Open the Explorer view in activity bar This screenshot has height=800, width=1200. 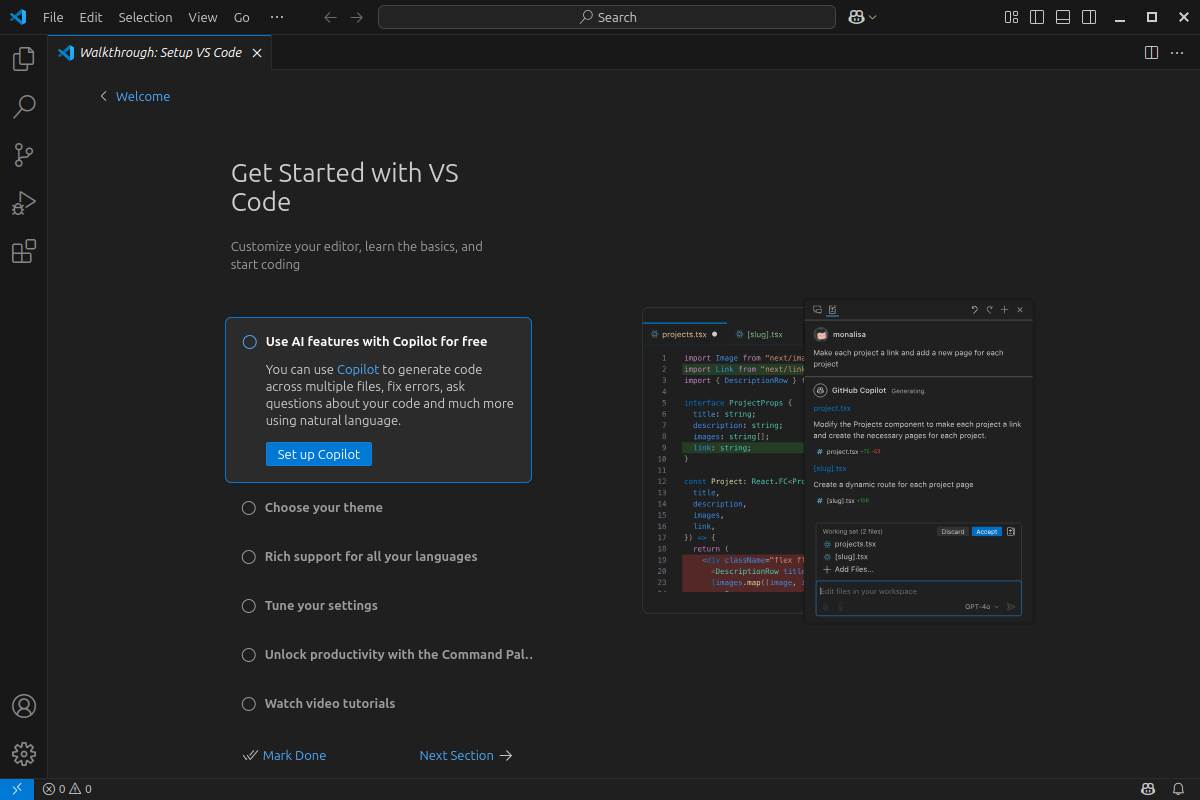24,60
